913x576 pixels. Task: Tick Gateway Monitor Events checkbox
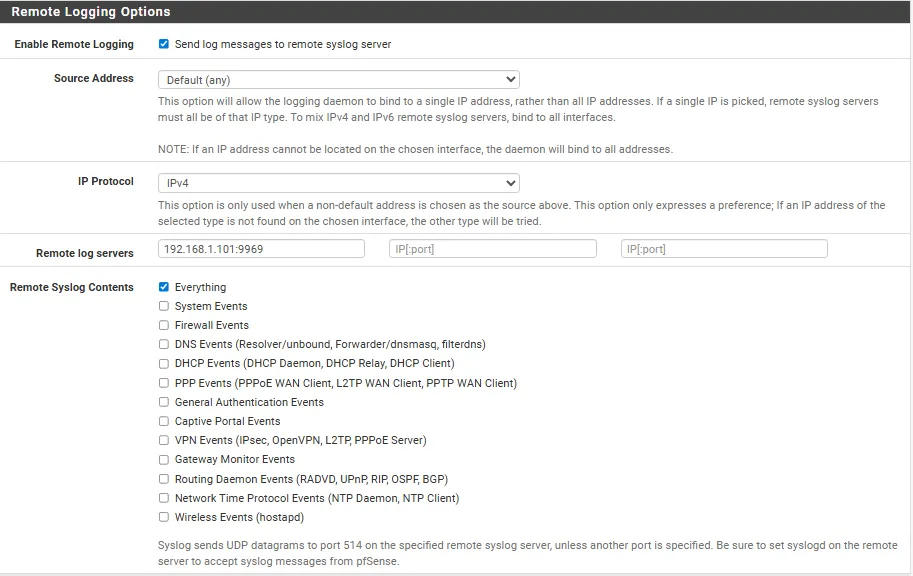[164, 460]
